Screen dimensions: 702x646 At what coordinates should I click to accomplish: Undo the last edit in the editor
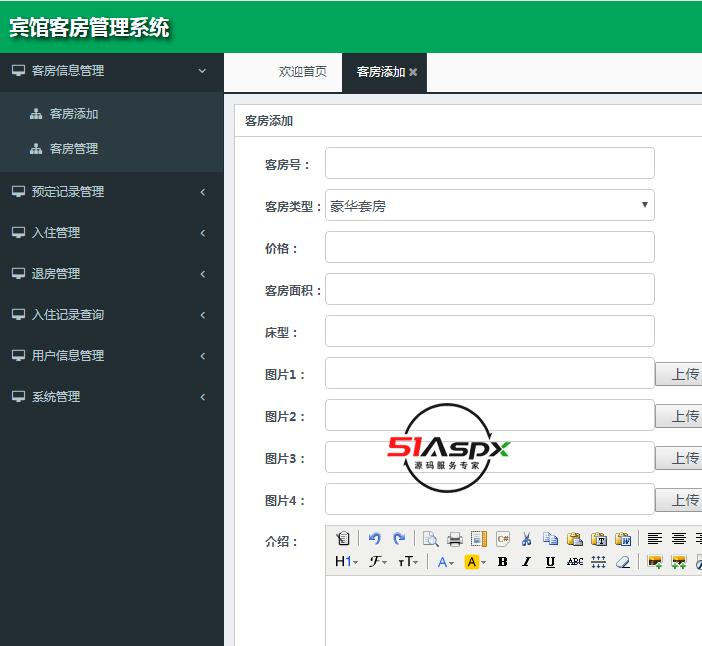click(374, 539)
